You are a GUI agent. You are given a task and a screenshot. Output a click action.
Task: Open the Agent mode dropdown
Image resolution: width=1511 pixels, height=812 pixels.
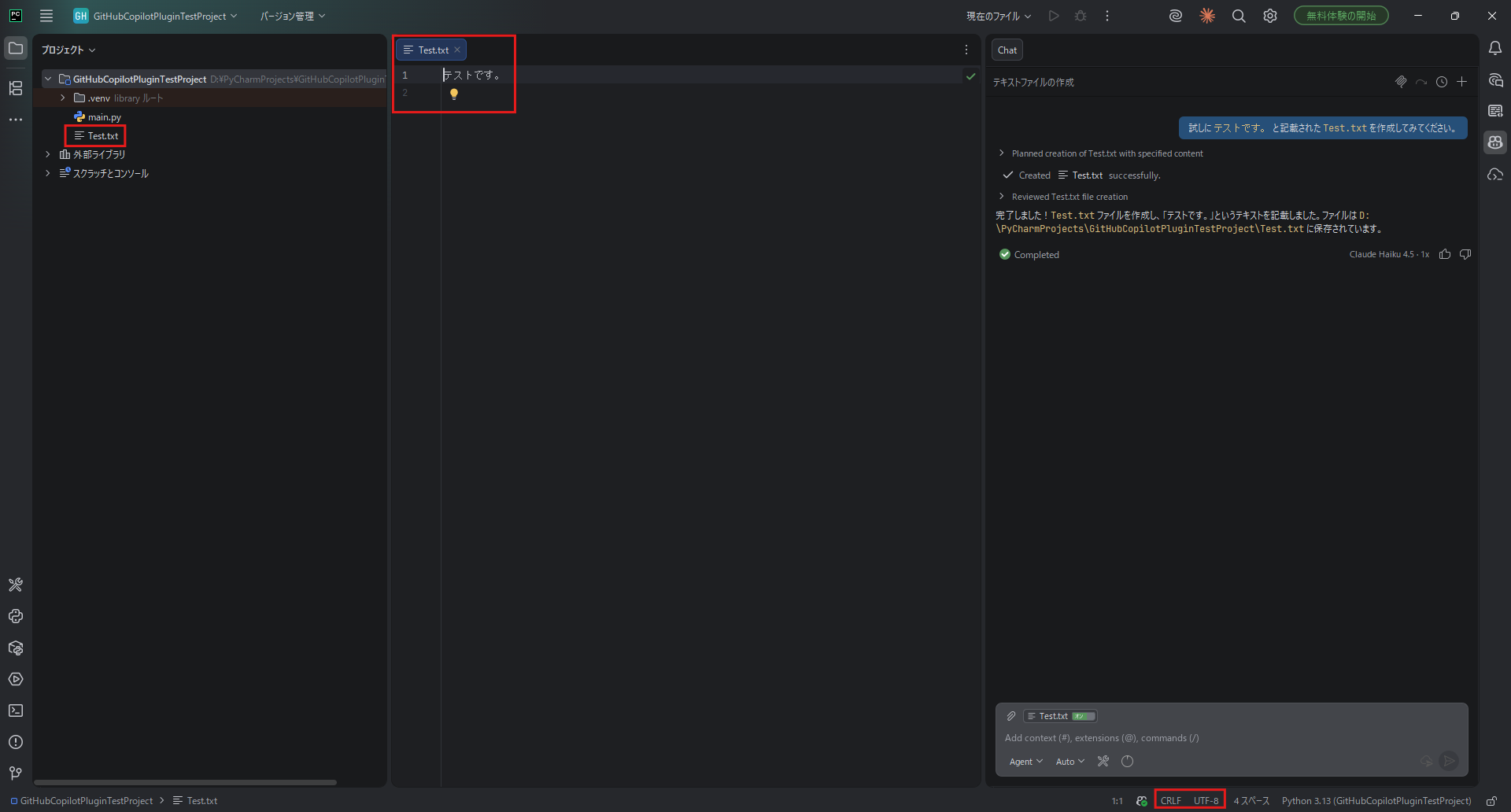tap(1025, 762)
